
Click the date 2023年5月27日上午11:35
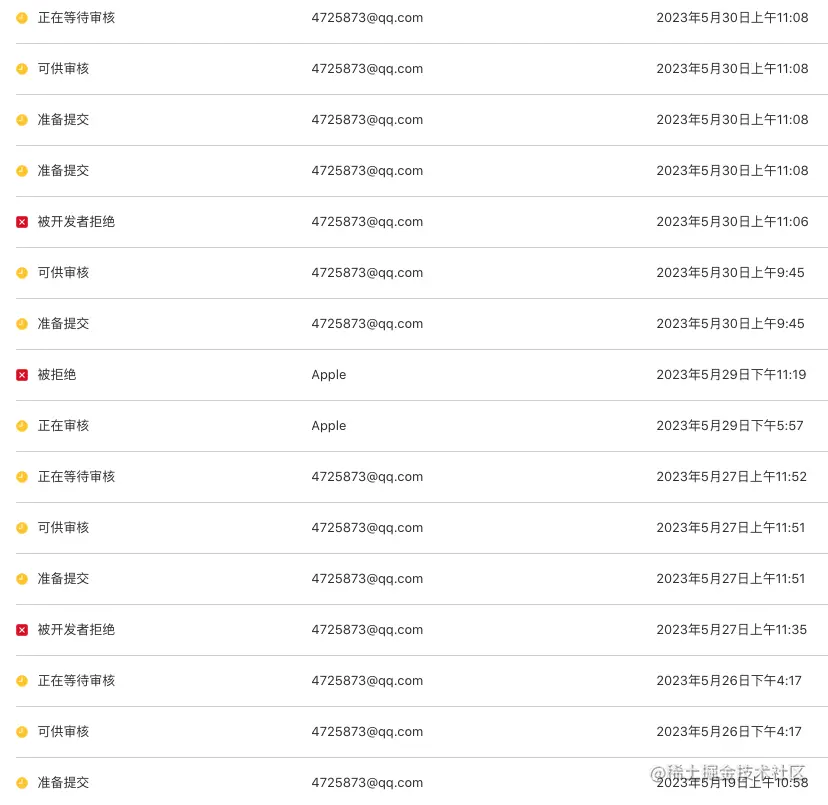point(731,630)
